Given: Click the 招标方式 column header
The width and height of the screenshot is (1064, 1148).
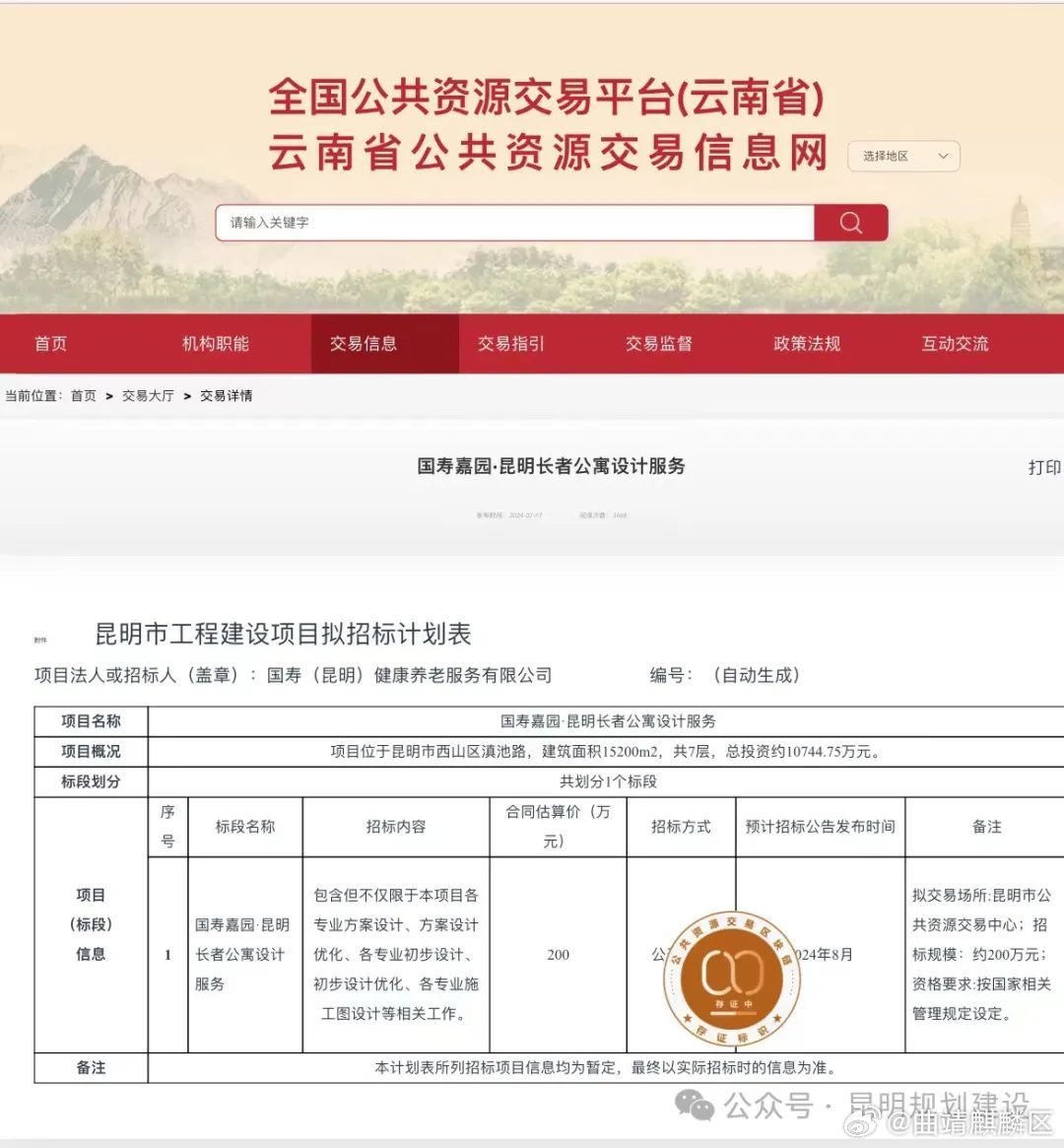Looking at the screenshot, I should pyautogui.click(x=681, y=827).
